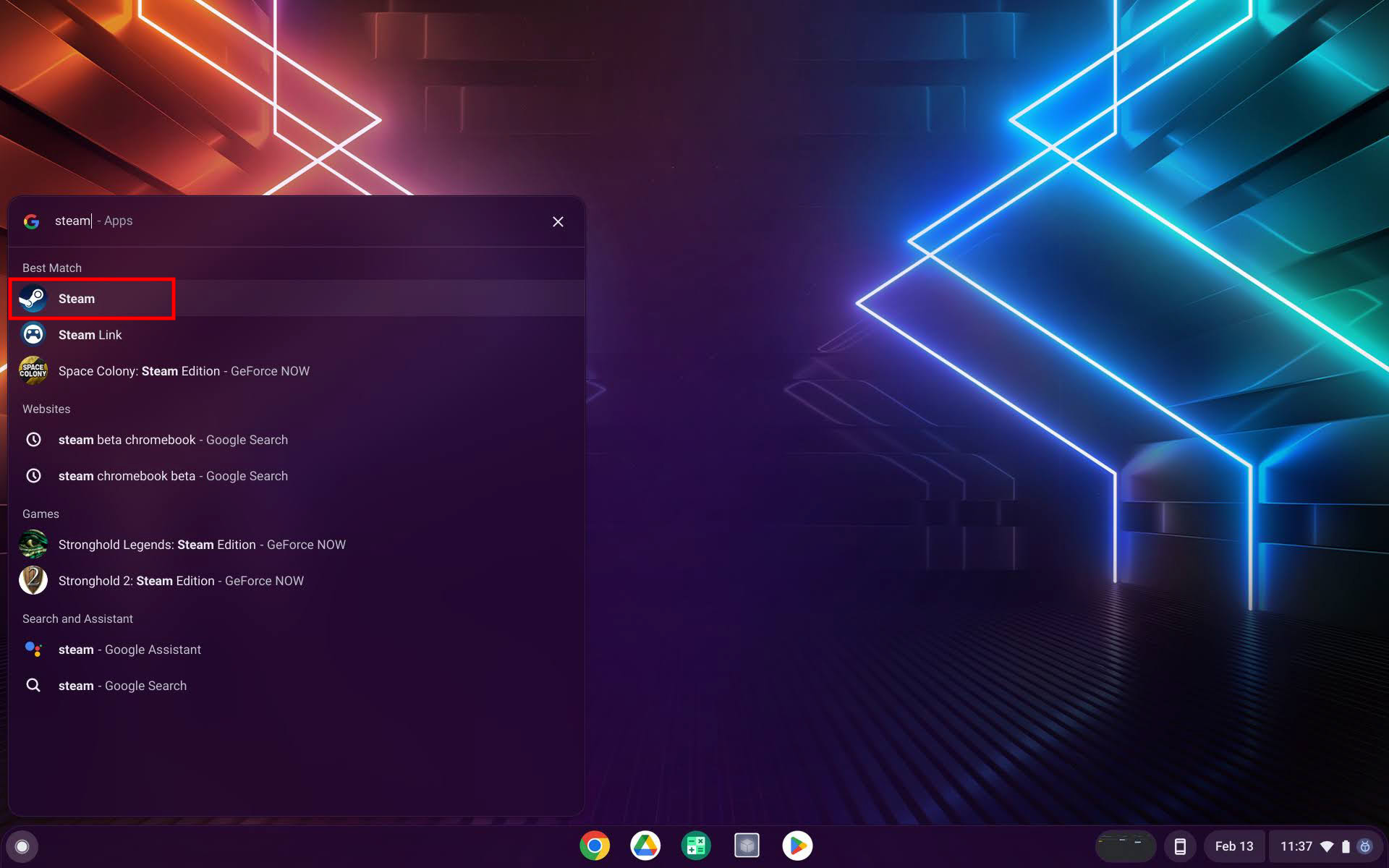1389x868 pixels.
Task: Open Google Drive from taskbar
Action: tap(645, 845)
